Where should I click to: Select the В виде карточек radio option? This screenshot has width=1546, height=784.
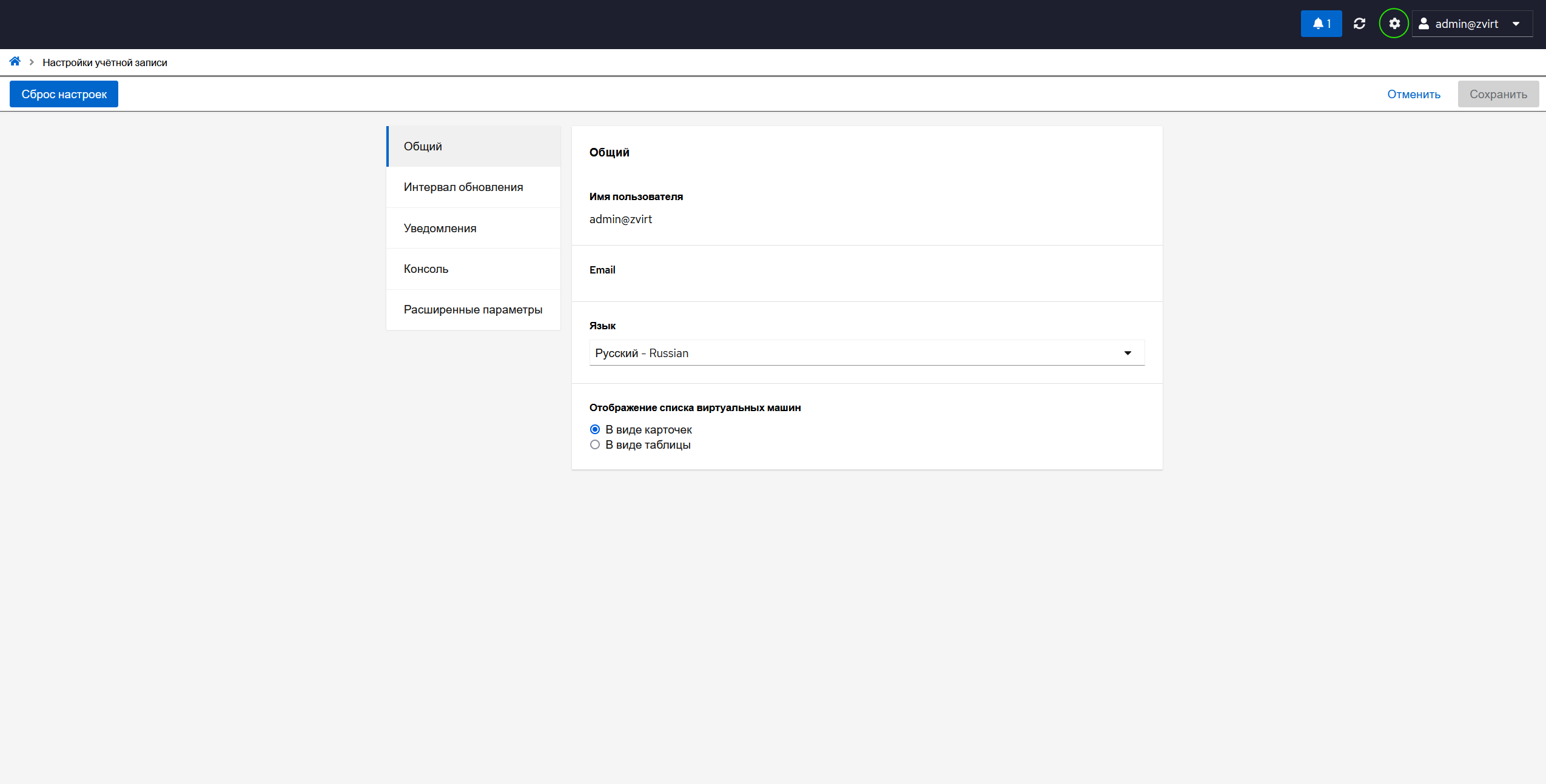[595, 429]
